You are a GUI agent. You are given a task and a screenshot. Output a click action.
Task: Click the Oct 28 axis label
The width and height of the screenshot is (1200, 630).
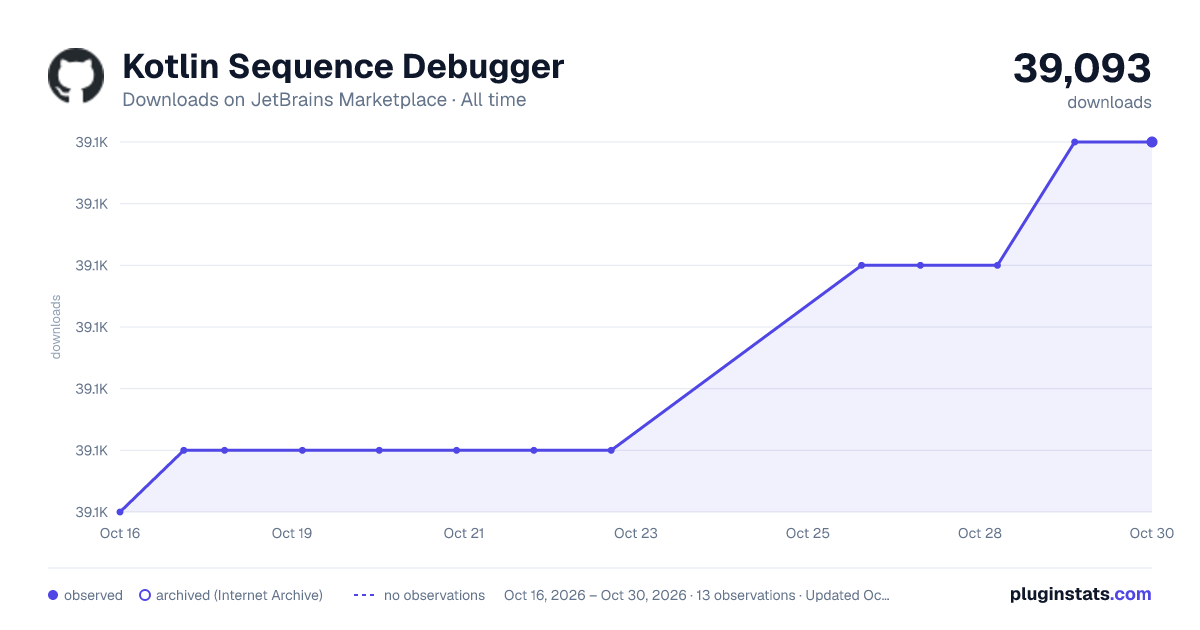(980, 533)
